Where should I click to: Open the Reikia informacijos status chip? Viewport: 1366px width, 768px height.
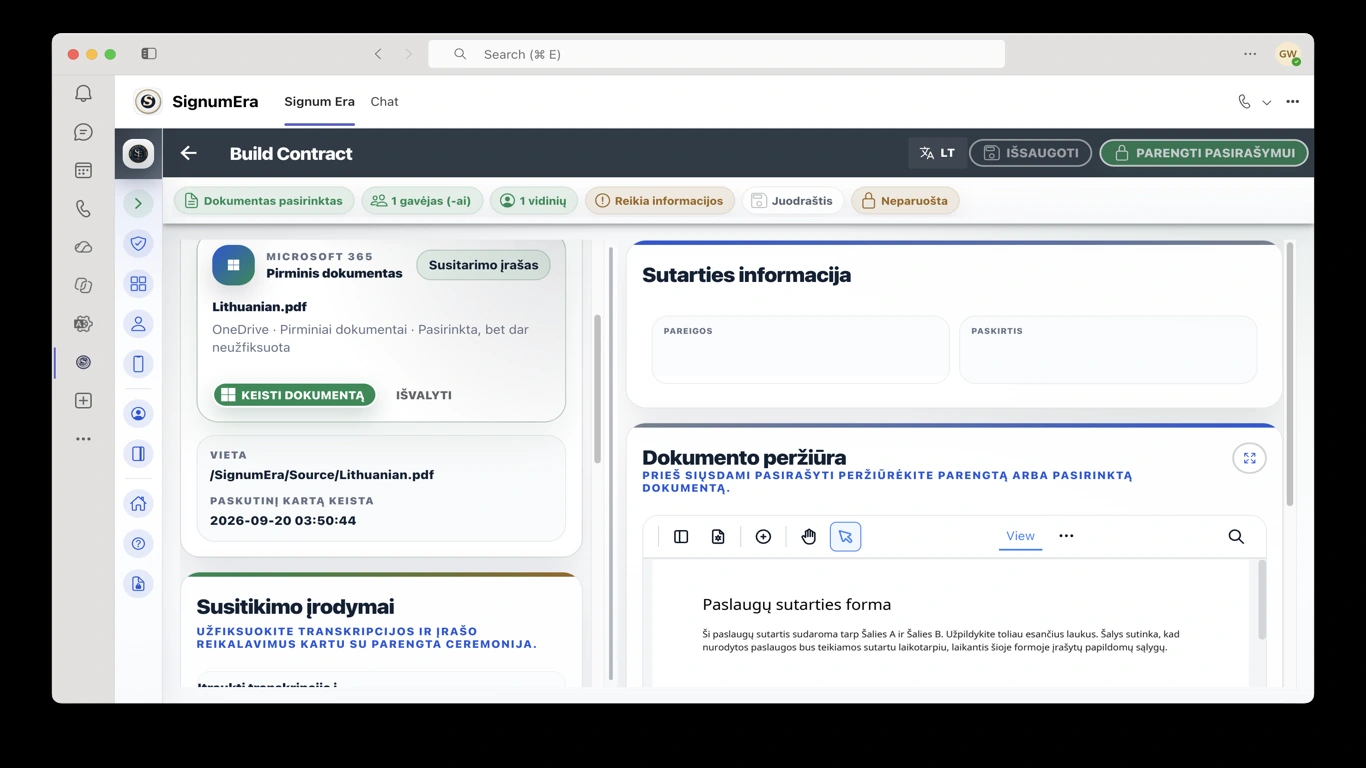coord(660,201)
